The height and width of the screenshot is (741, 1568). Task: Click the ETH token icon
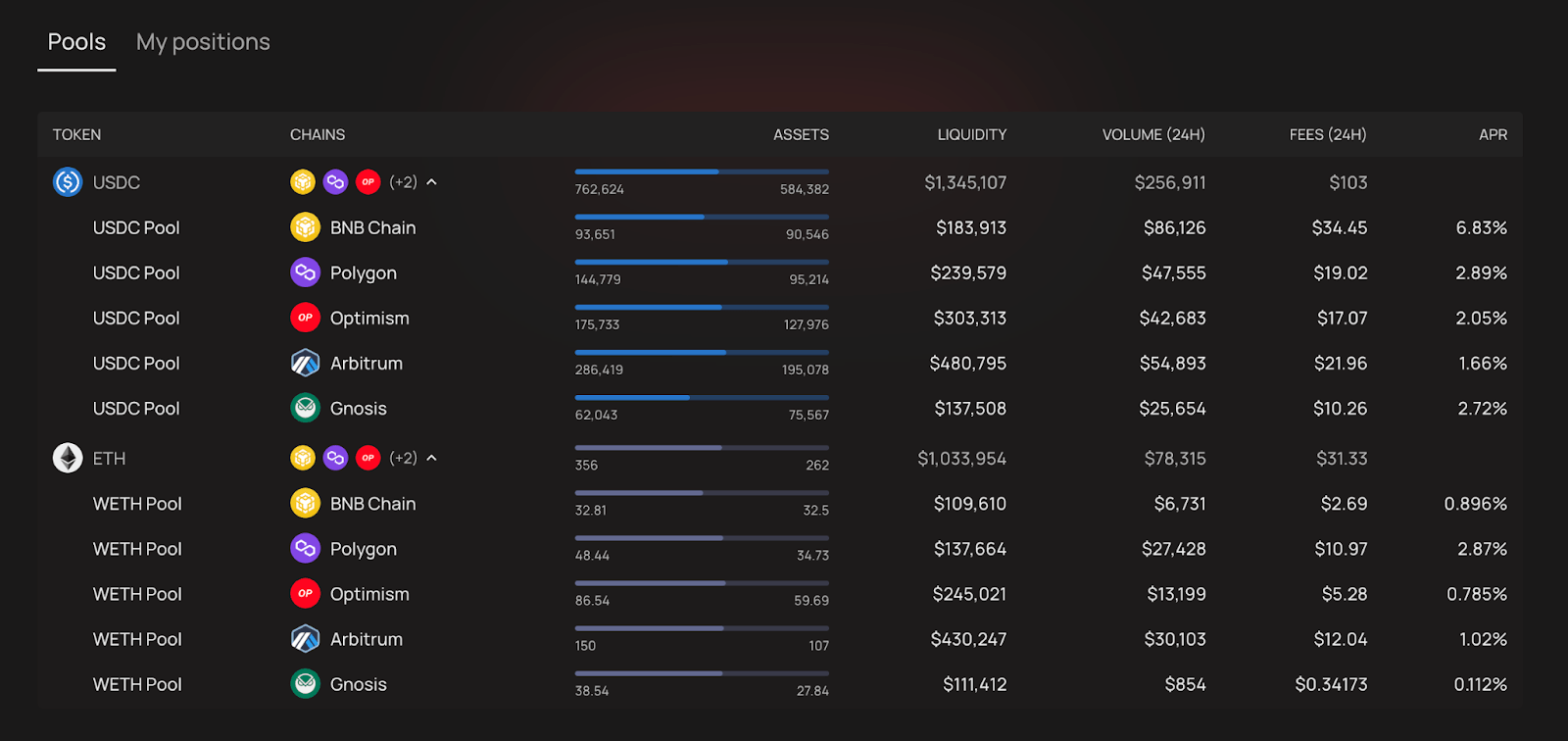pos(68,458)
